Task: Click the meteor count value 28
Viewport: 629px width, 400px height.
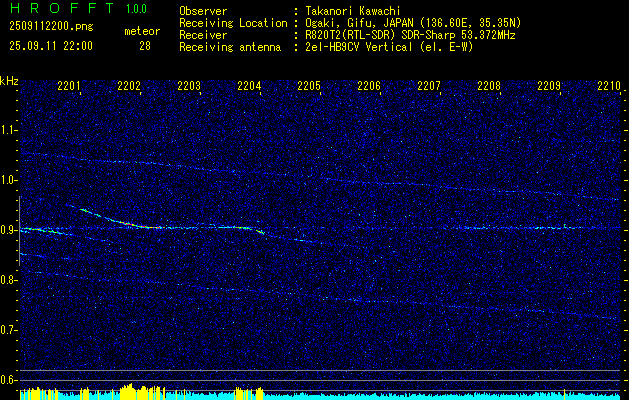Action: point(145,46)
